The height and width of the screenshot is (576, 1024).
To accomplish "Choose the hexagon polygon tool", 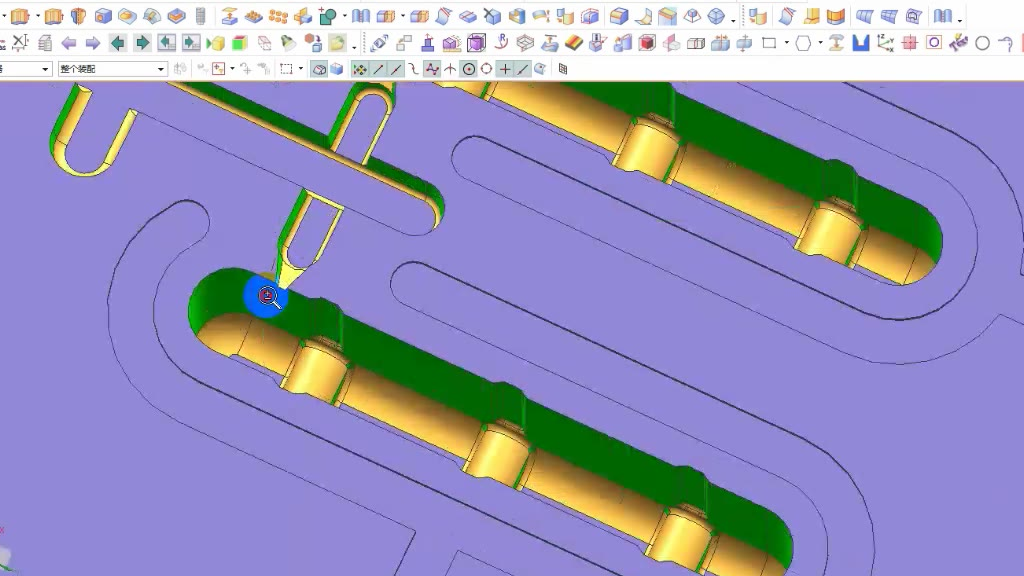I will (x=803, y=43).
